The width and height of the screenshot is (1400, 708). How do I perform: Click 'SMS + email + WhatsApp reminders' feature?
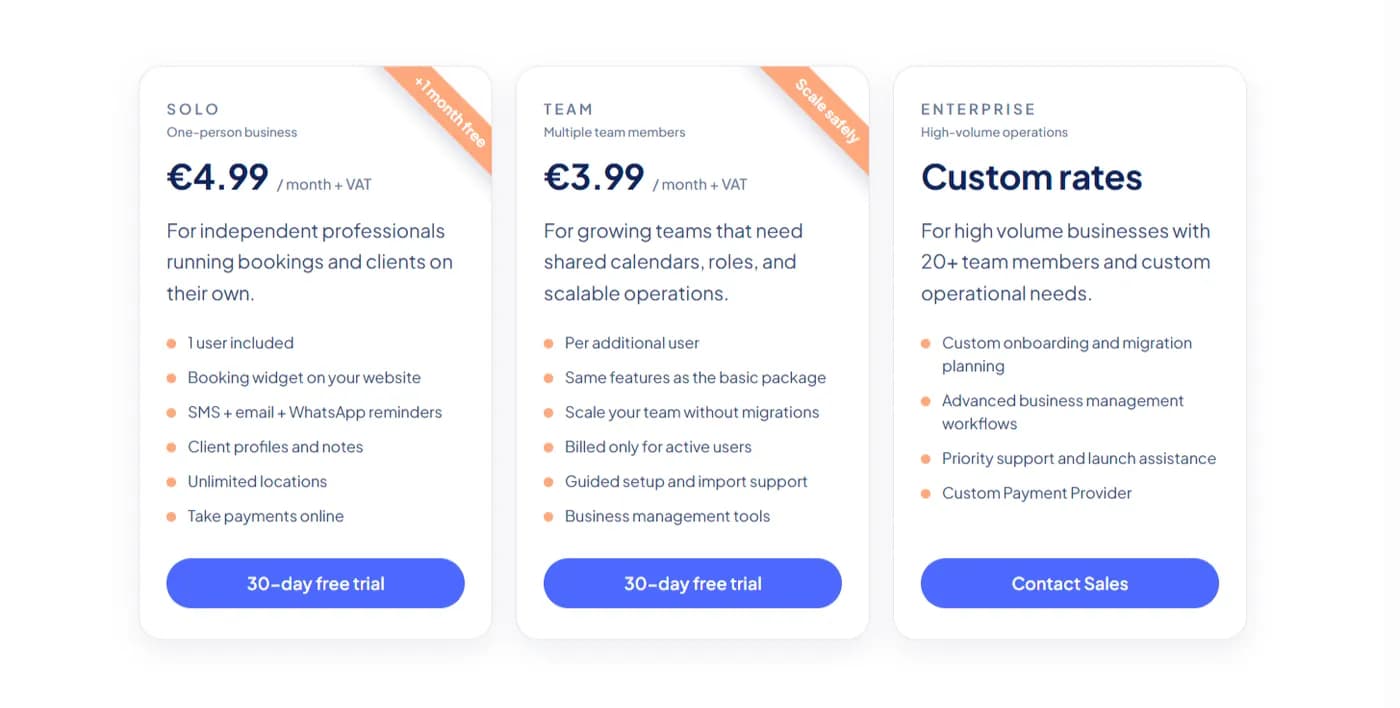tap(315, 412)
